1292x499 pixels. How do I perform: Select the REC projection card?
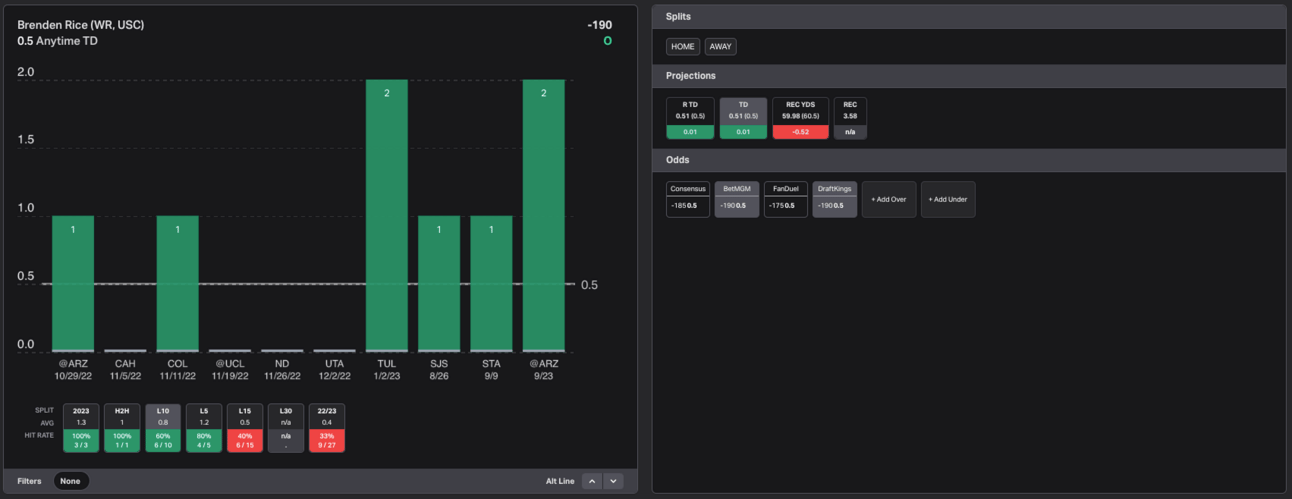850,118
